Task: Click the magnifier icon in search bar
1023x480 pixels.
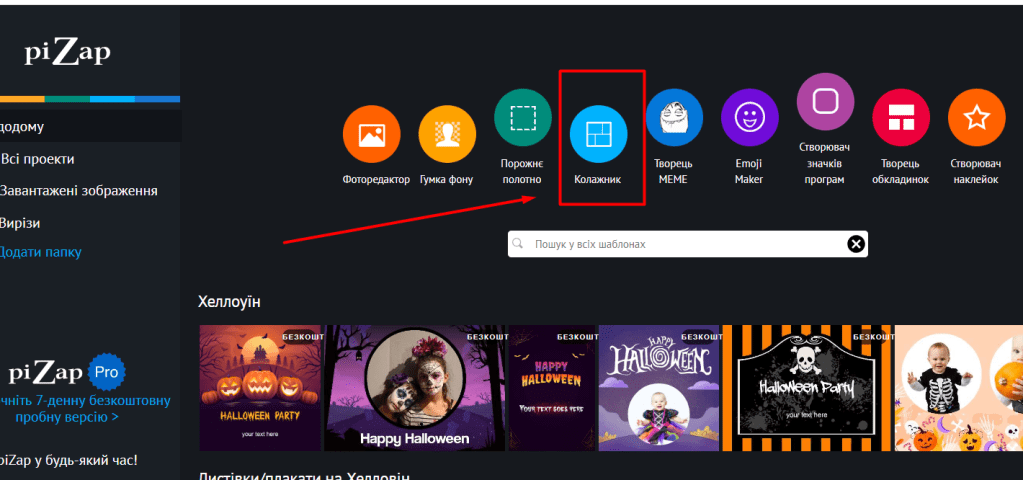Action: [x=519, y=244]
